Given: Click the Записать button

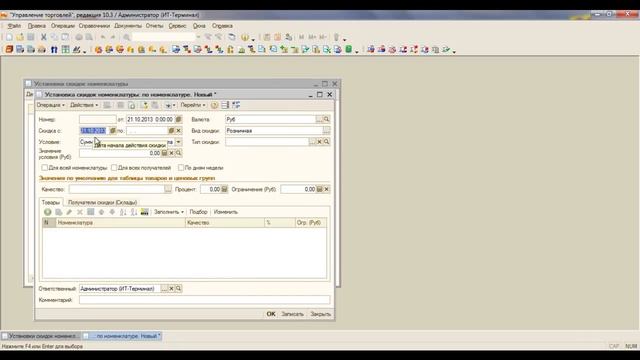Looking at the screenshot, I should click(293, 314).
